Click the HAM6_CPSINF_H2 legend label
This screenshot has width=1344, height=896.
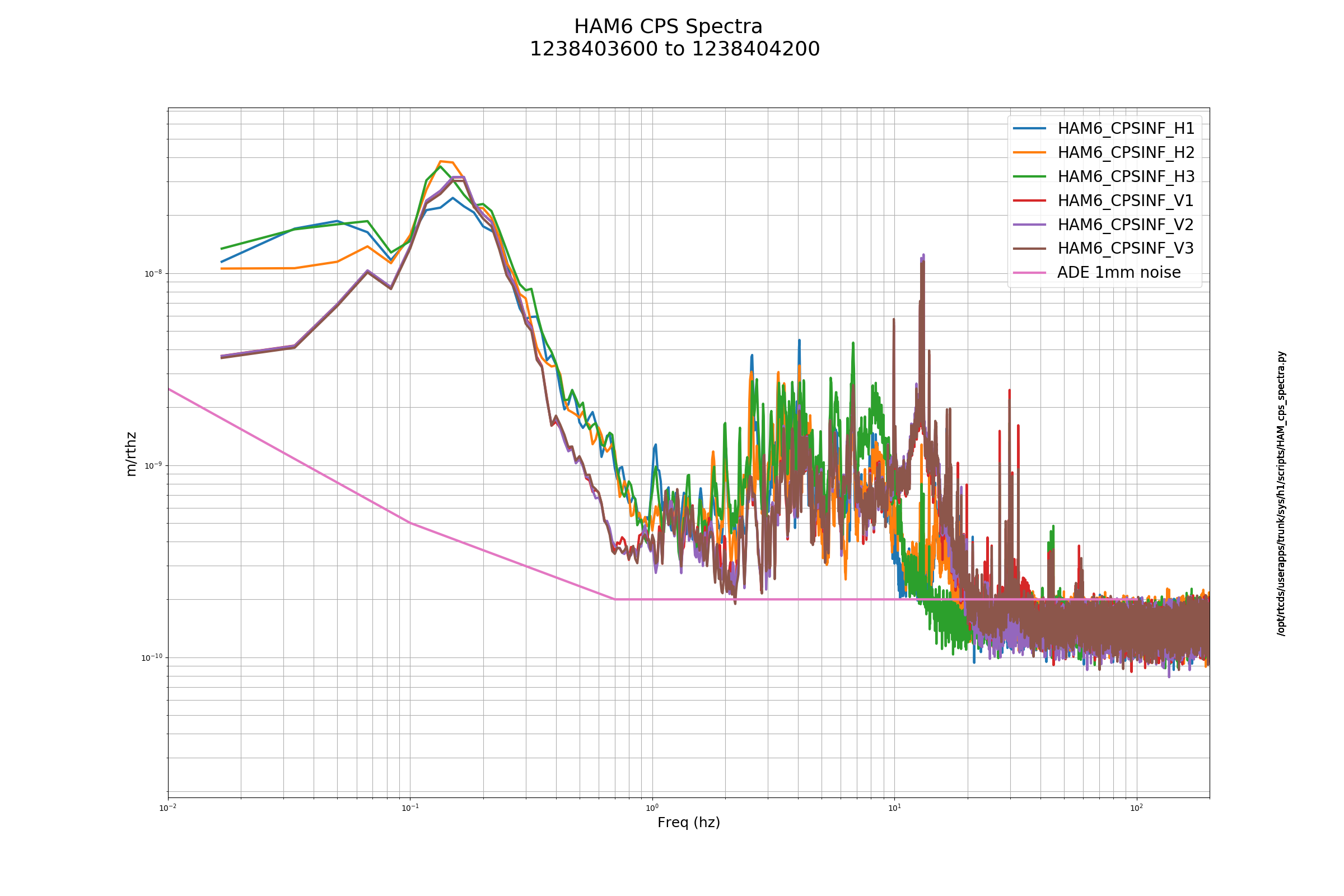1126,152
